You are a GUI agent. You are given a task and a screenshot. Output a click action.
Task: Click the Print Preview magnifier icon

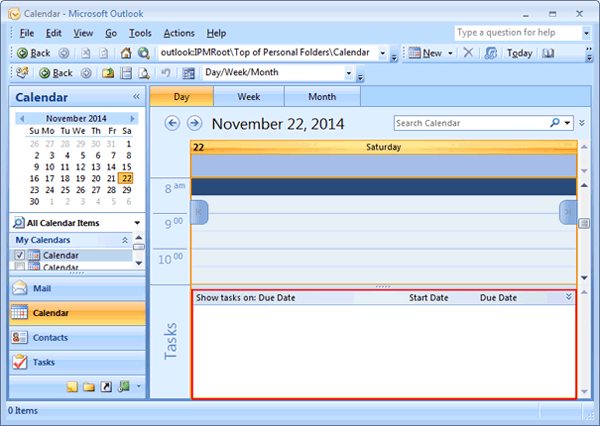click(144, 73)
